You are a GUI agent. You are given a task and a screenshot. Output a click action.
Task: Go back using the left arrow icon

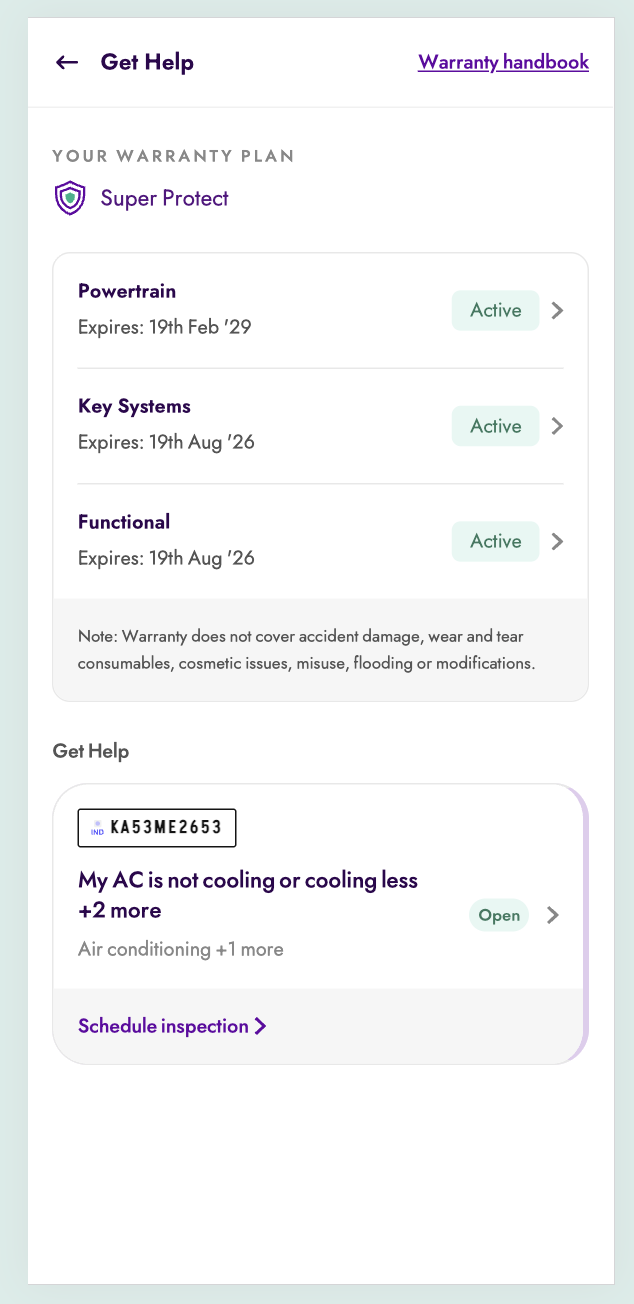67,62
